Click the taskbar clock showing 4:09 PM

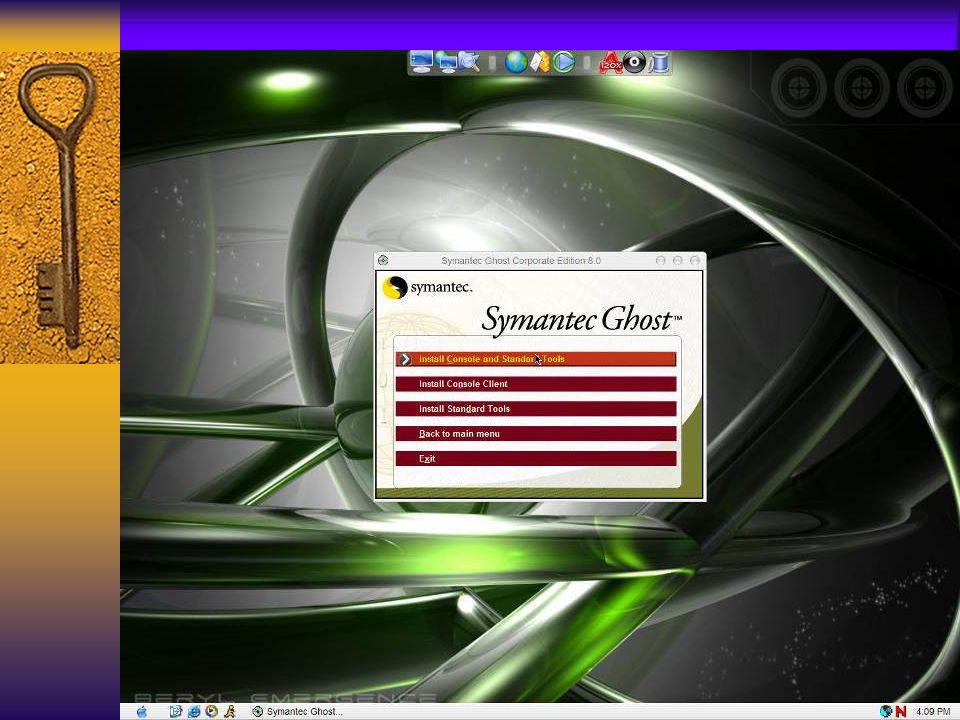pyautogui.click(x=932, y=711)
